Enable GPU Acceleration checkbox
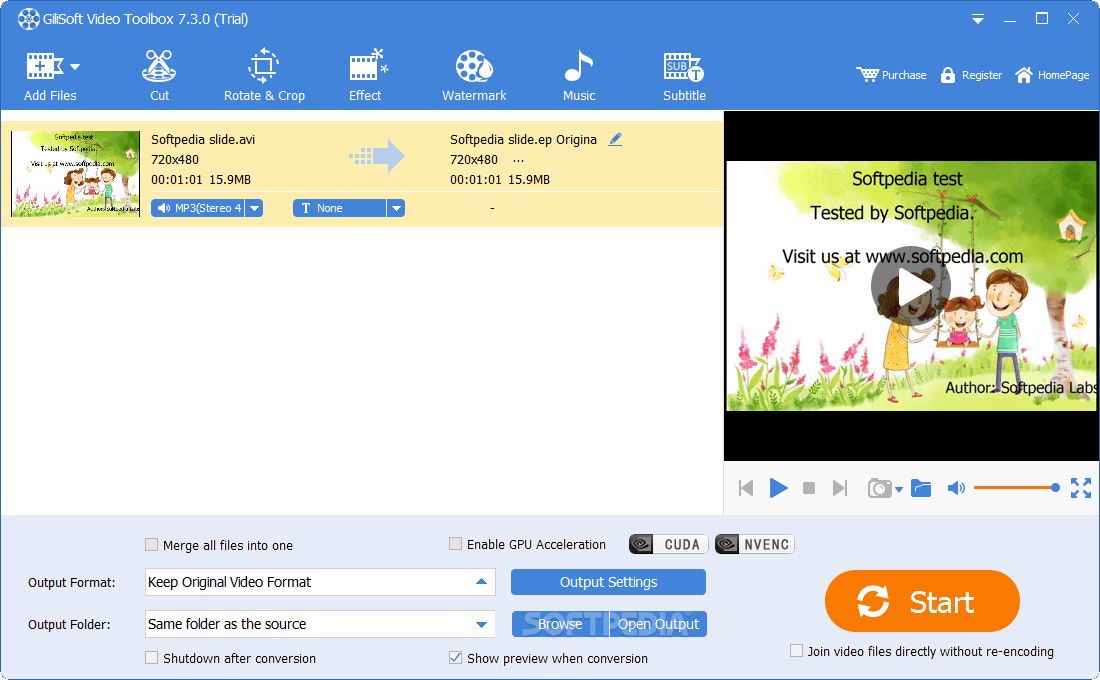Image resolution: width=1100 pixels, height=680 pixels. (x=456, y=544)
